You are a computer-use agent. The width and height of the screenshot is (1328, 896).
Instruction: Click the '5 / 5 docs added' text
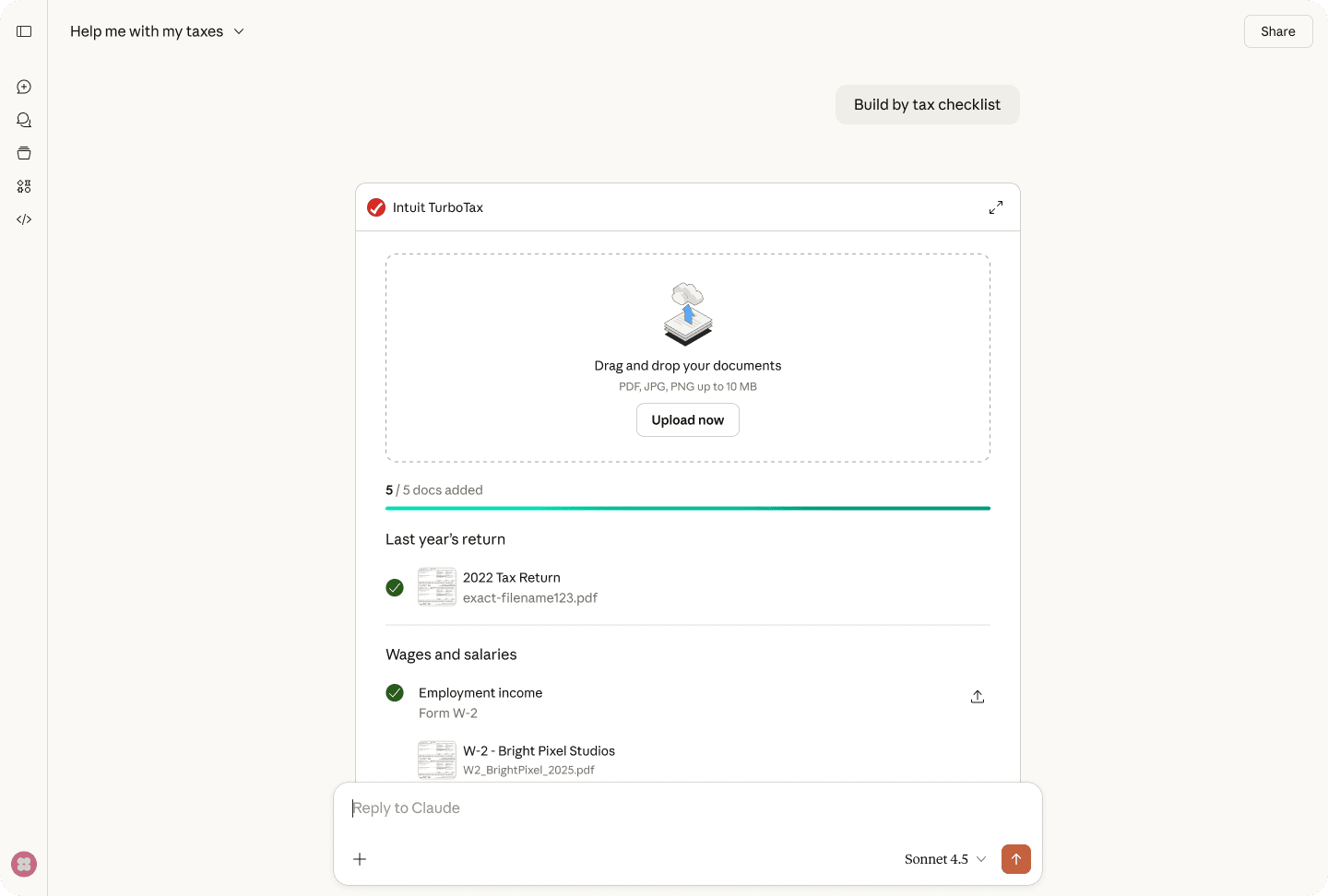point(434,490)
